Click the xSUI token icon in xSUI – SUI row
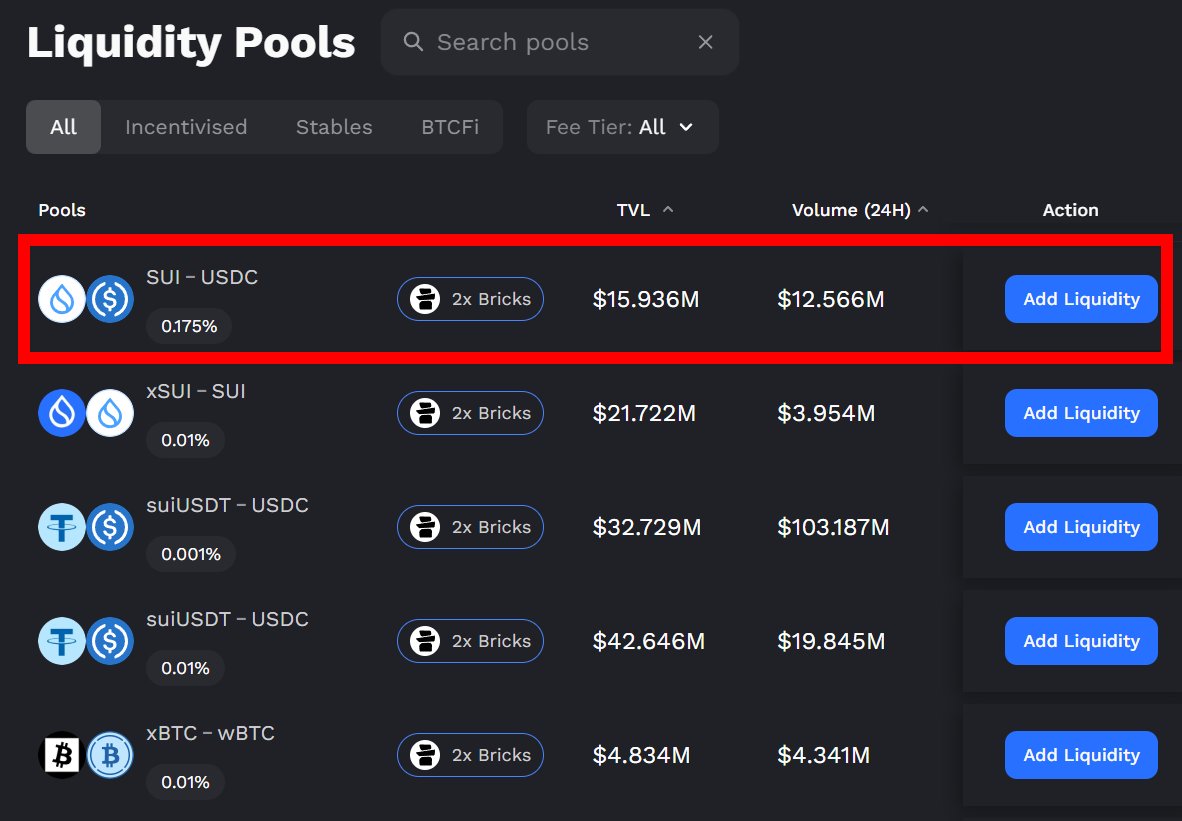 [x=62, y=413]
